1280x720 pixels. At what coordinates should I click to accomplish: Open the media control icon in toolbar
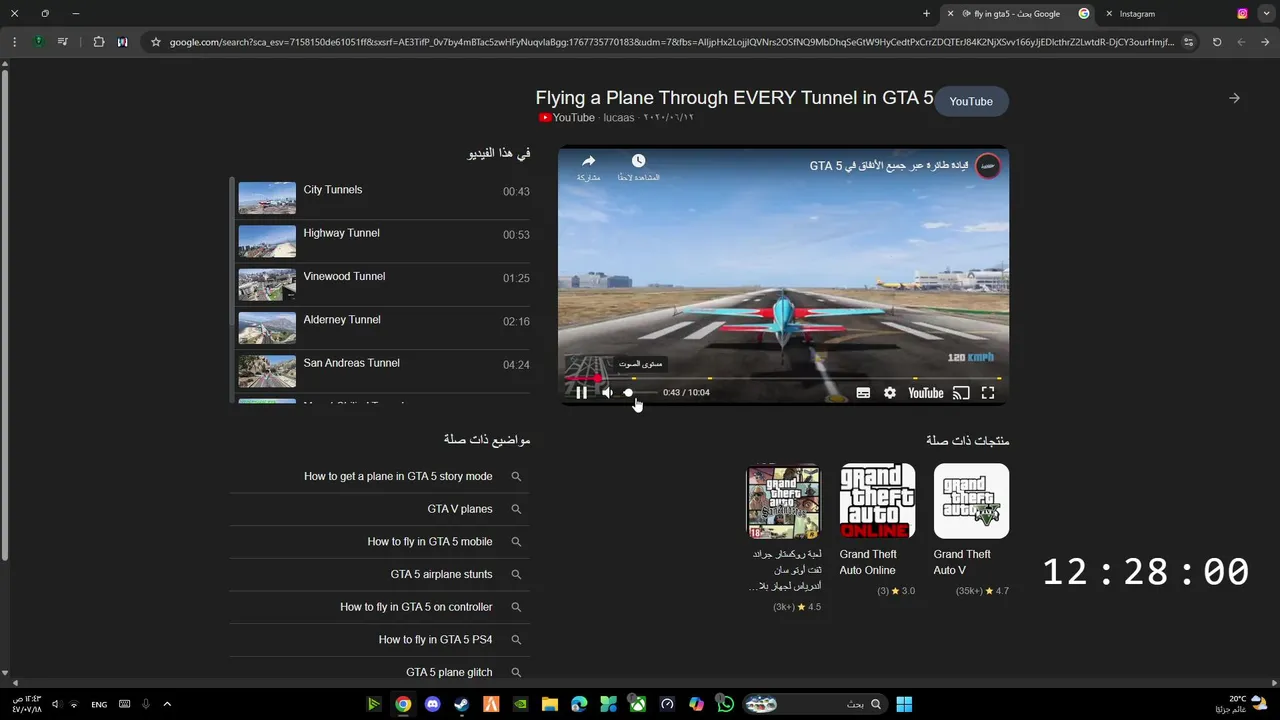tap(63, 42)
